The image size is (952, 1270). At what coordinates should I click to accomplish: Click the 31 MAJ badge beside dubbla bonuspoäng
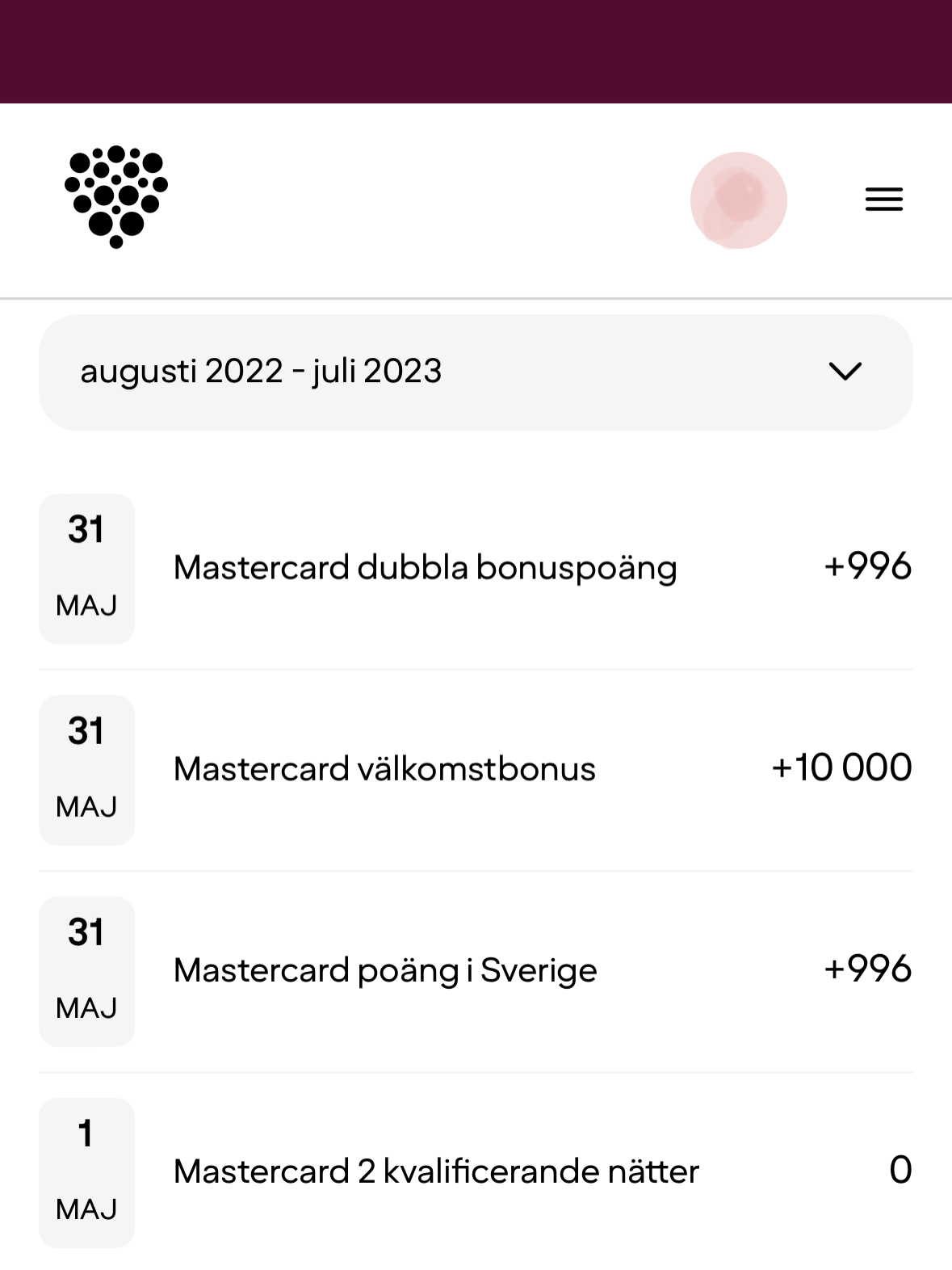(x=86, y=569)
